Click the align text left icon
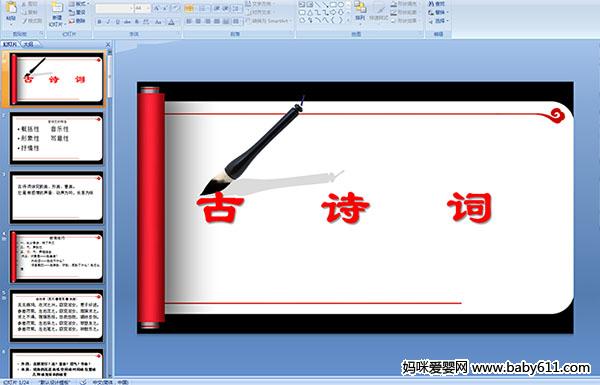The height and width of the screenshot is (385, 600). [x=189, y=21]
